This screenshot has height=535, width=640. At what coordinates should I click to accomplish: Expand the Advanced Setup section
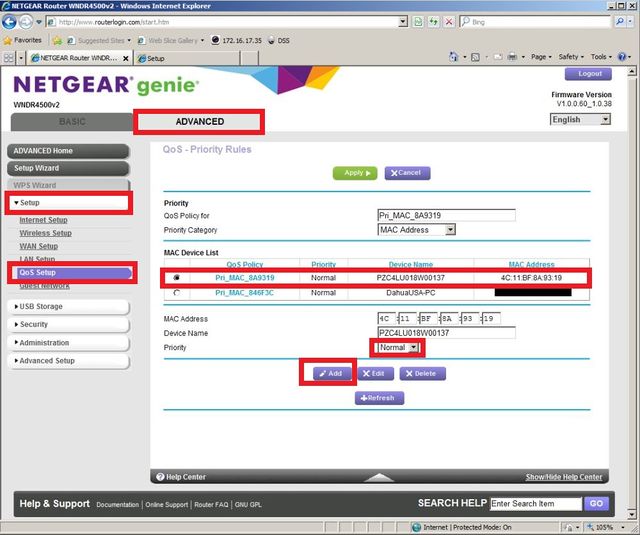pos(69,361)
